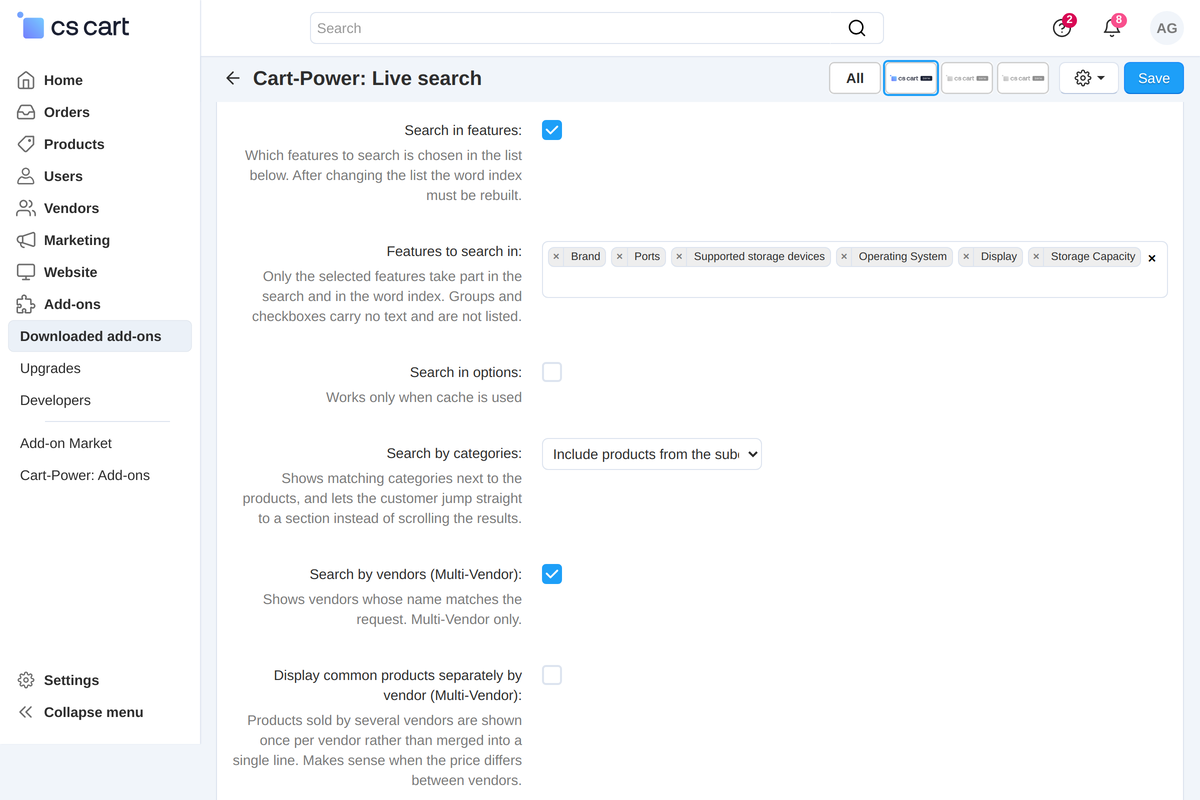Remove the Ports feature tag
1200x800 pixels.
(x=620, y=257)
